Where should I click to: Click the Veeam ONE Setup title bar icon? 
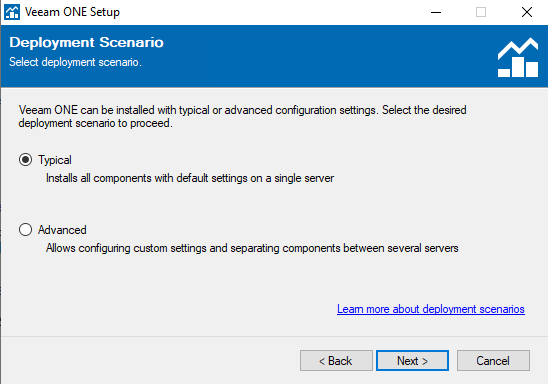click(12, 12)
